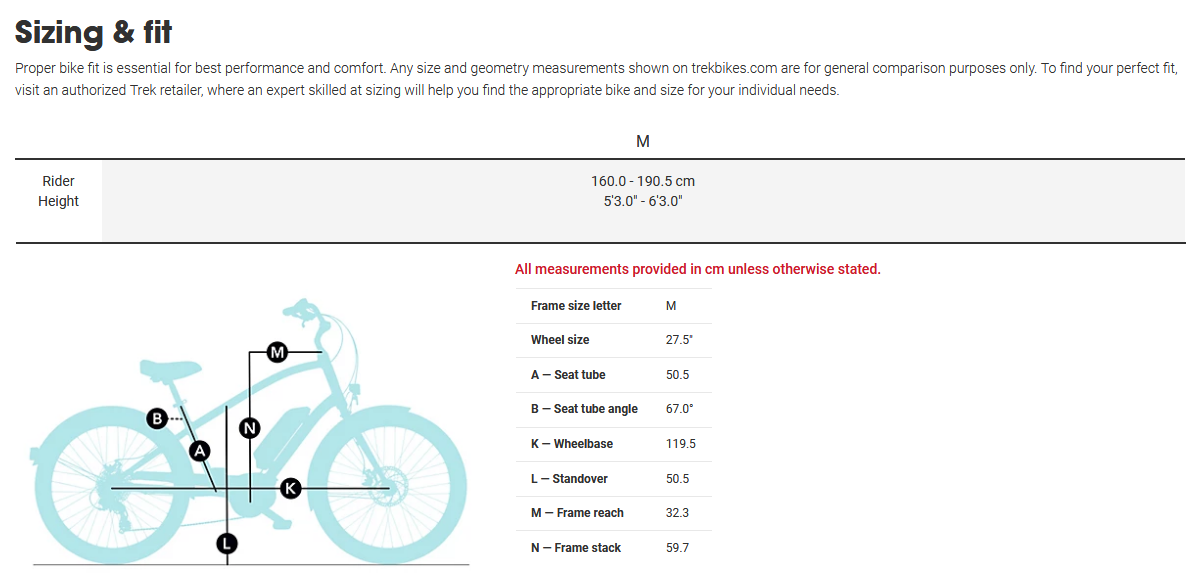Screen dimensions: 1200x580
Task: Click the Rider Height row label
Action: 58,191
